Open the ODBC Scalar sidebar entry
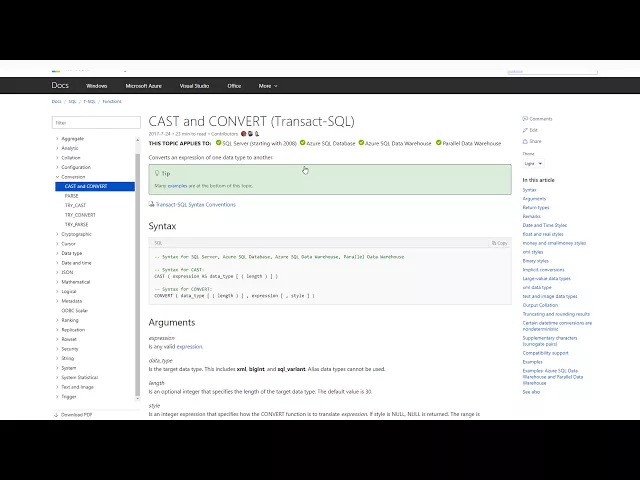Image resolution: width=640 pixels, height=480 pixels. 74,311
